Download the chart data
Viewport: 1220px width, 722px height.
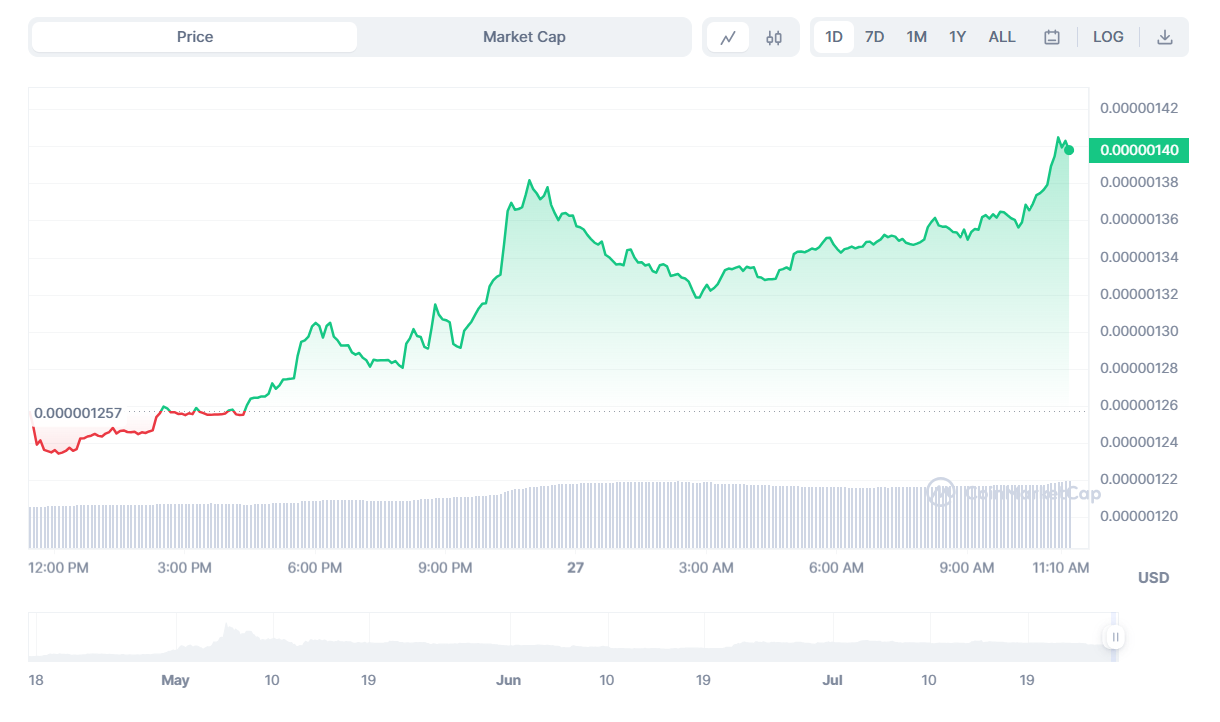tap(1164, 37)
